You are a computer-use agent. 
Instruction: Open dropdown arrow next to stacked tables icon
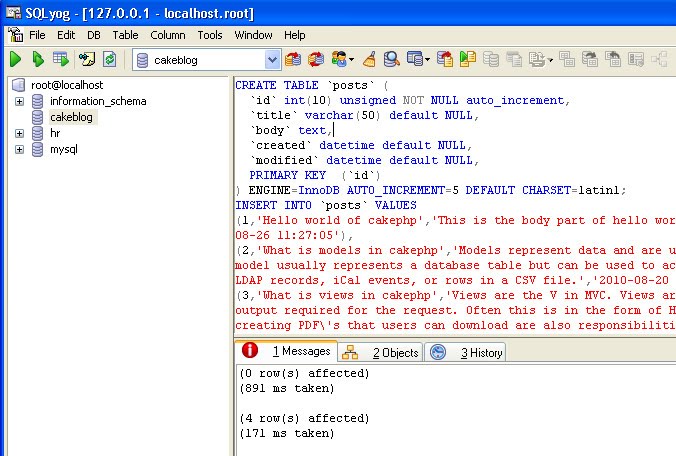427,60
